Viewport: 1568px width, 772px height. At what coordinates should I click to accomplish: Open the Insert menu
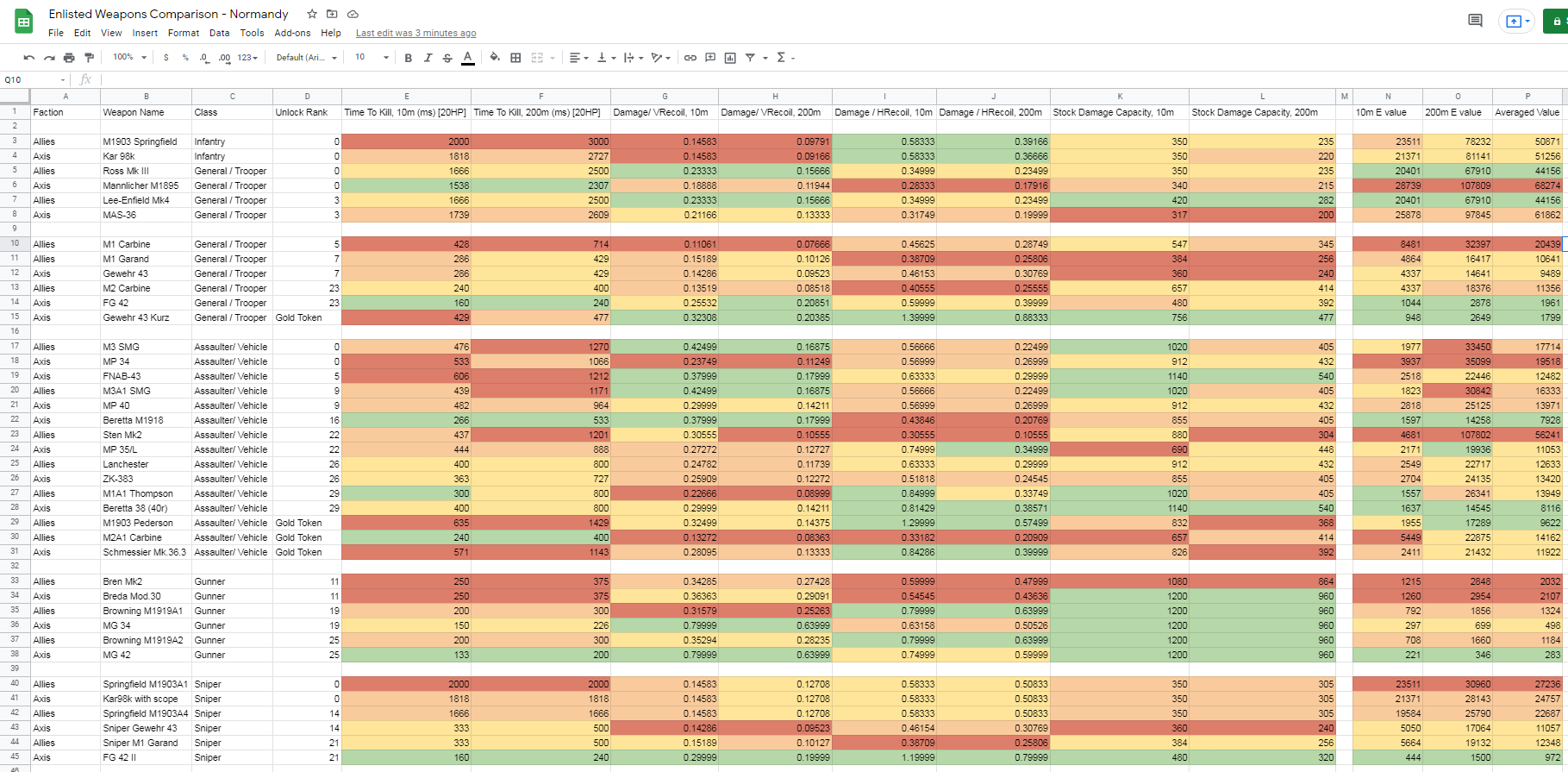tap(145, 33)
